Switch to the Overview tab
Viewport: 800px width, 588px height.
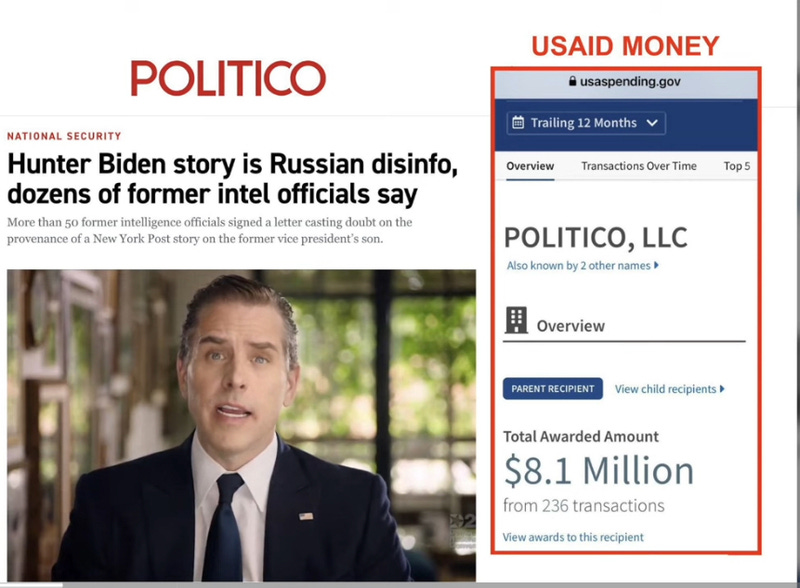(x=530, y=166)
